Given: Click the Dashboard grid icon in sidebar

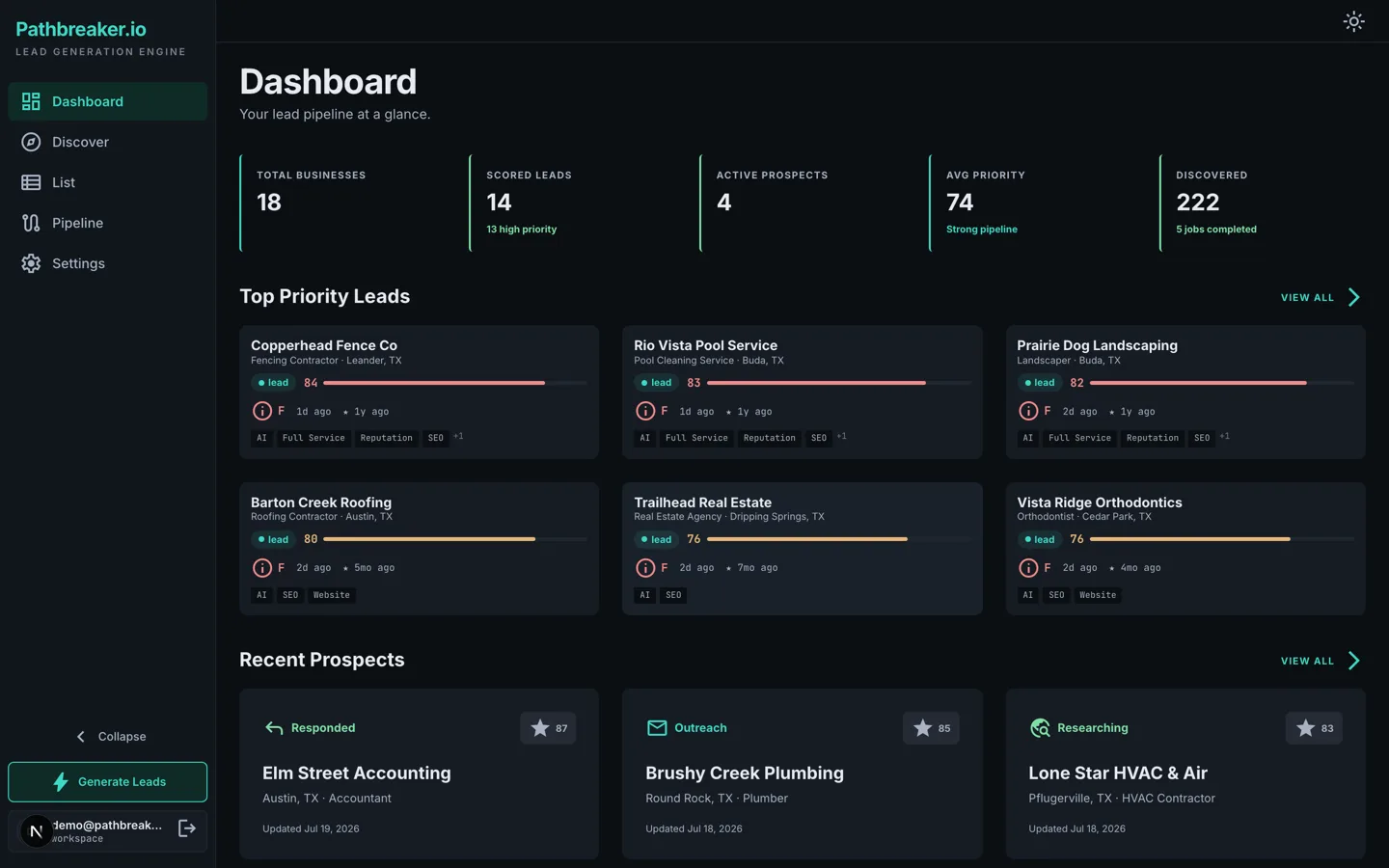Looking at the screenshot, I should click(31, 101).
